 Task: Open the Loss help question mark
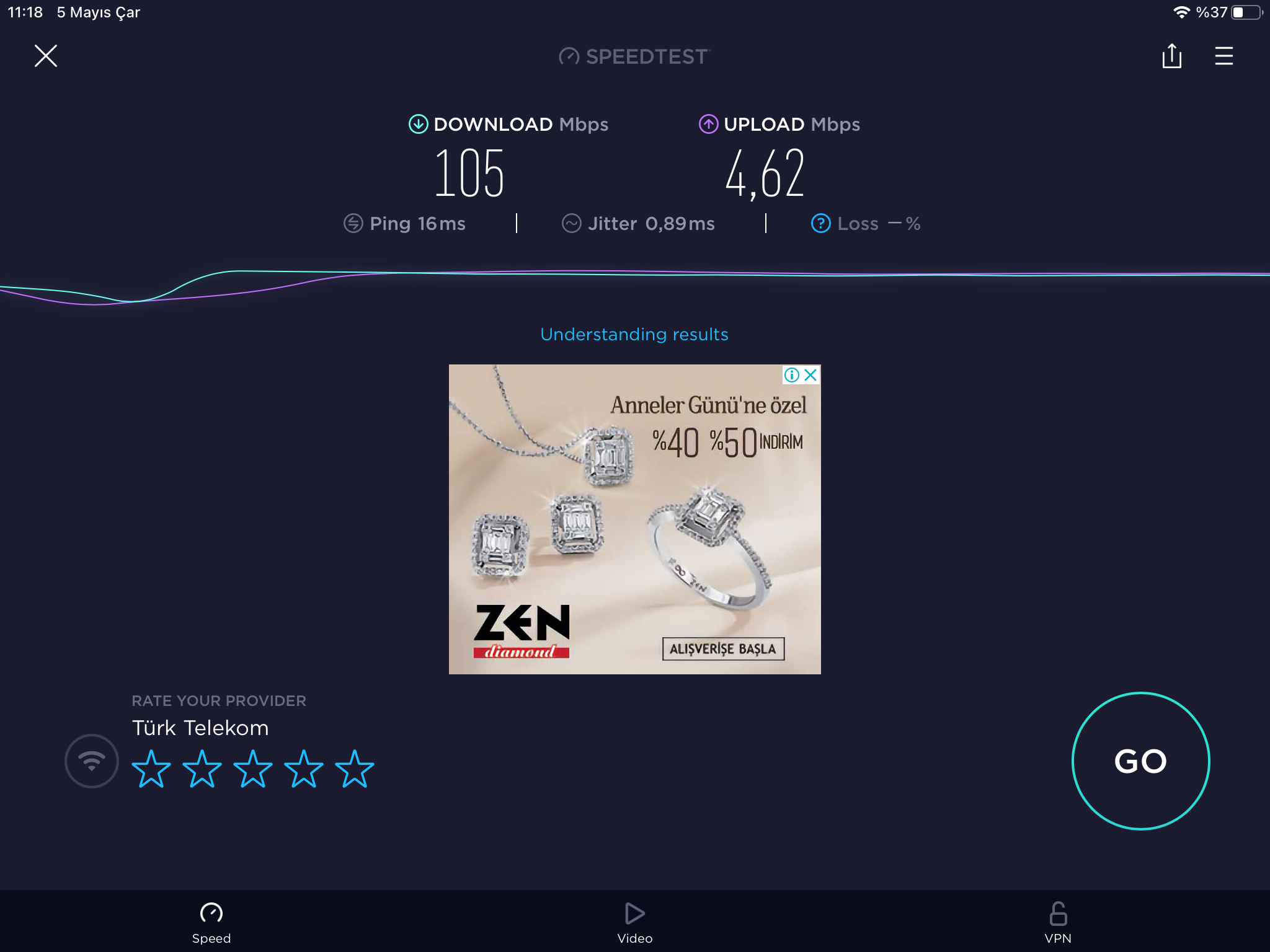pos(820,223)
